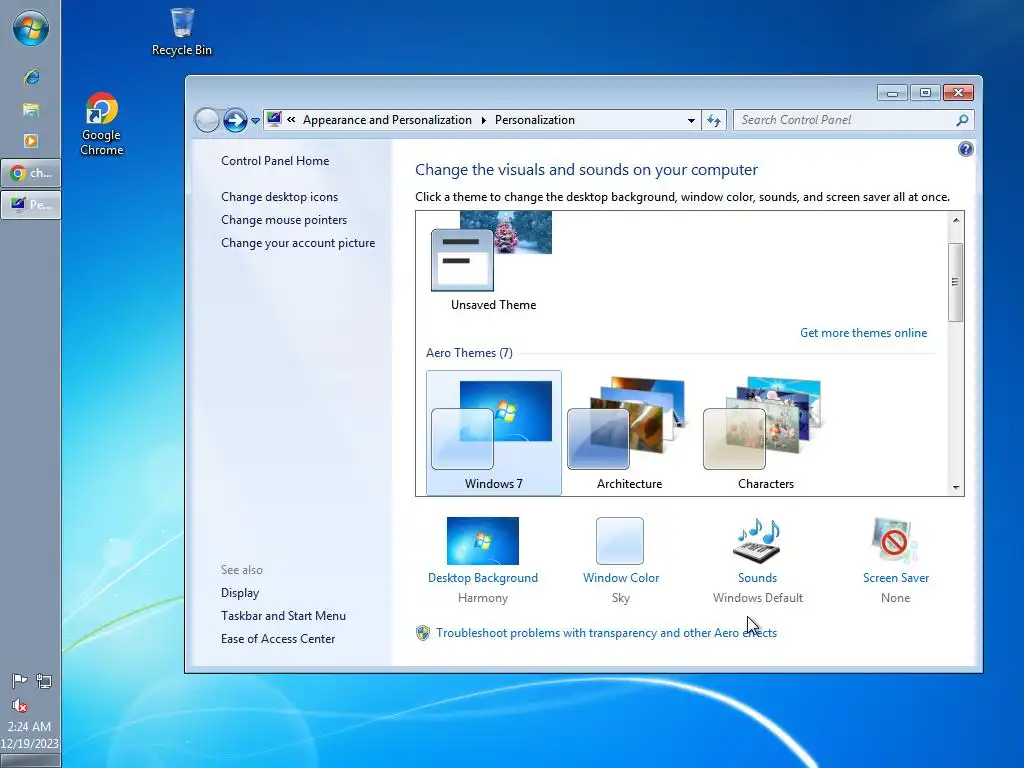Open Sounds settings icon
Screen dimensions: 1024x768
click(758, 541)
